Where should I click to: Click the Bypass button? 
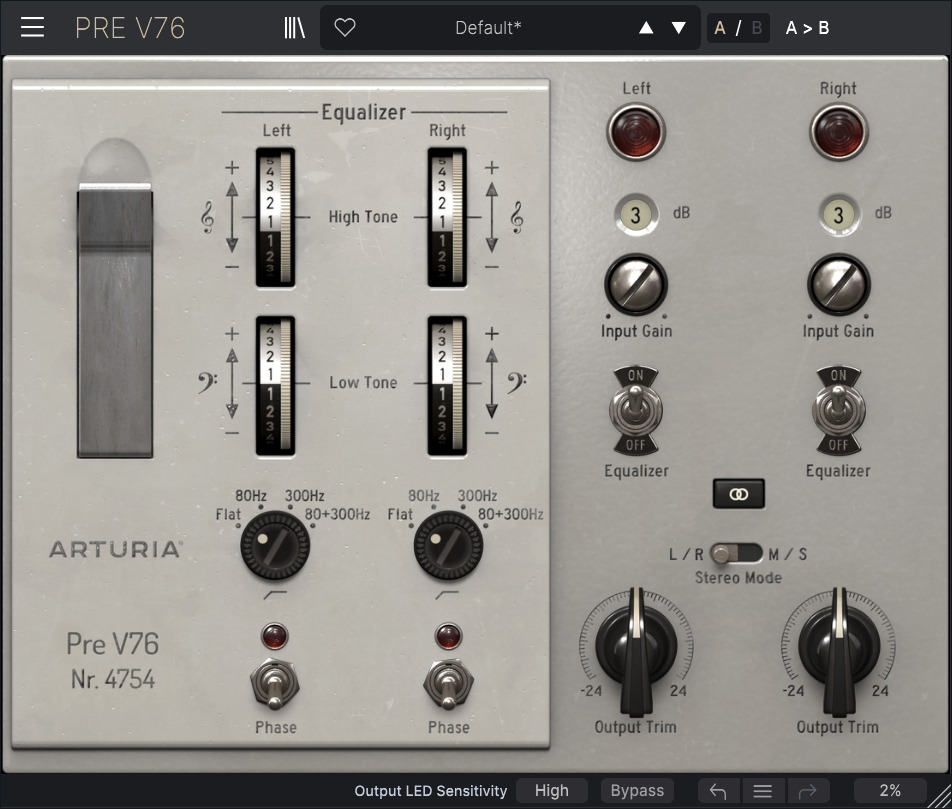637,791
